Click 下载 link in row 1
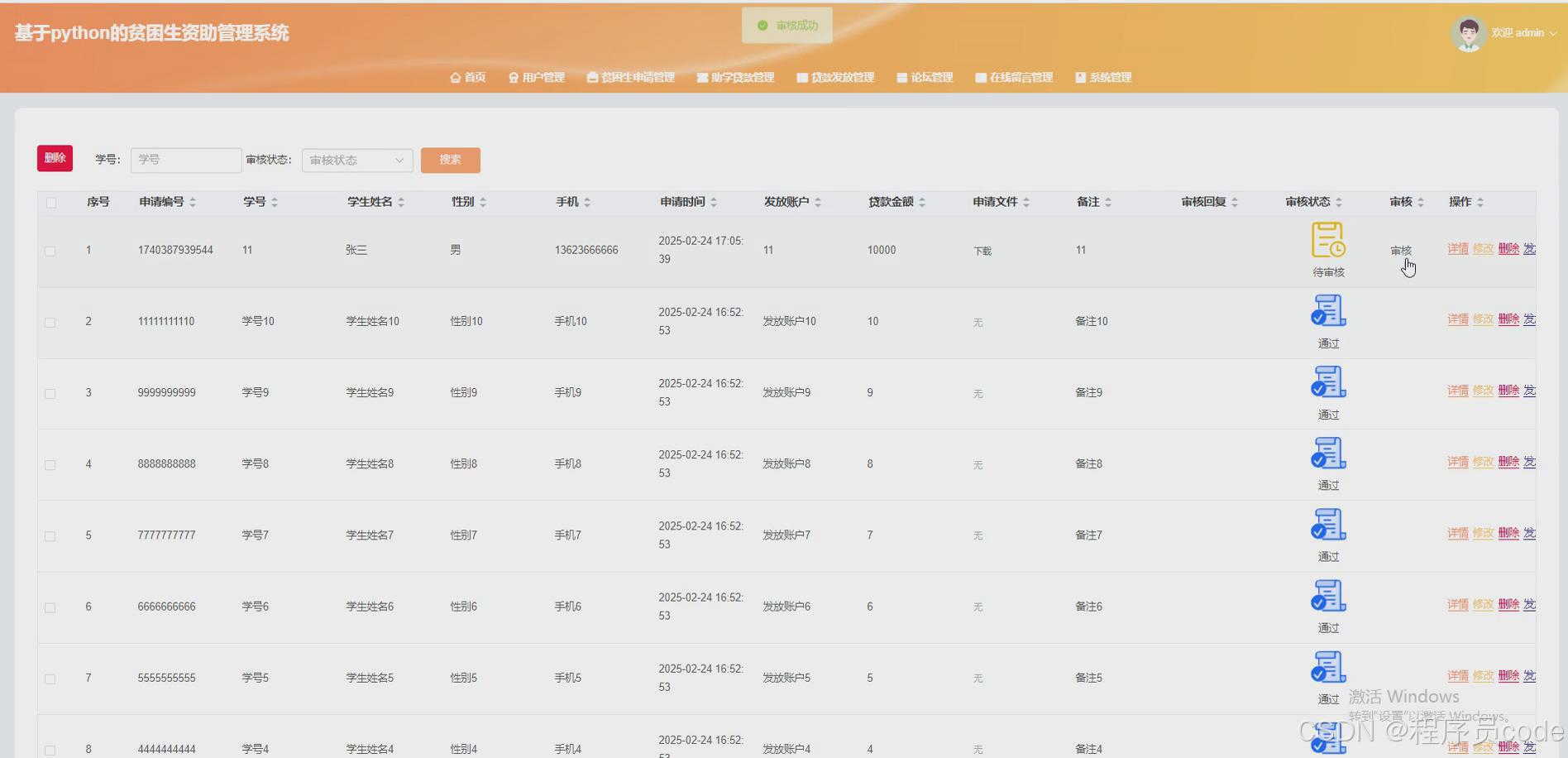Viewport: 1568px width, 758px height. click(982, 251)
